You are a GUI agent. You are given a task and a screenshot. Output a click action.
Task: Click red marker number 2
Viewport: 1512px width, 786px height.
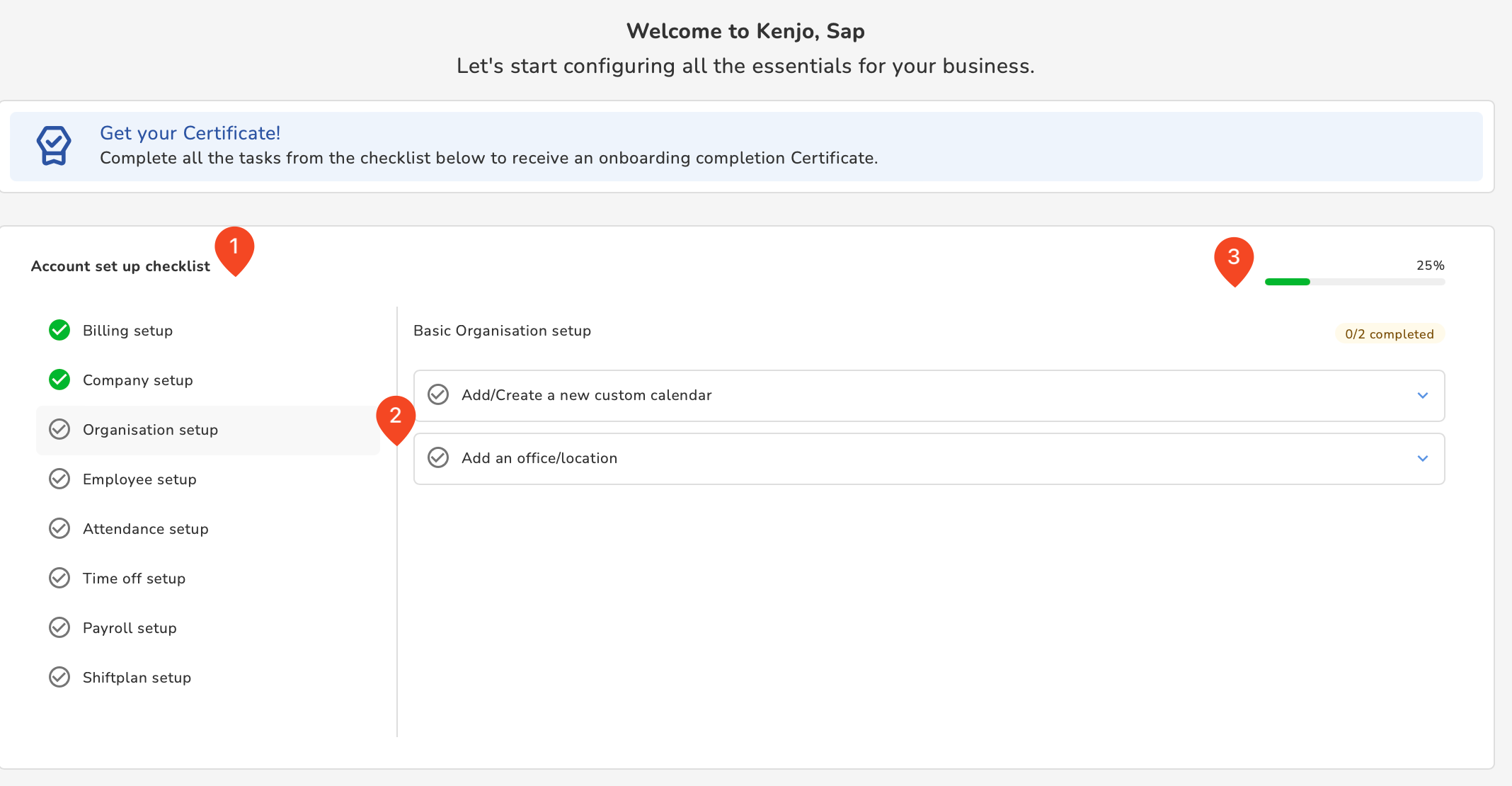[396, 417]
